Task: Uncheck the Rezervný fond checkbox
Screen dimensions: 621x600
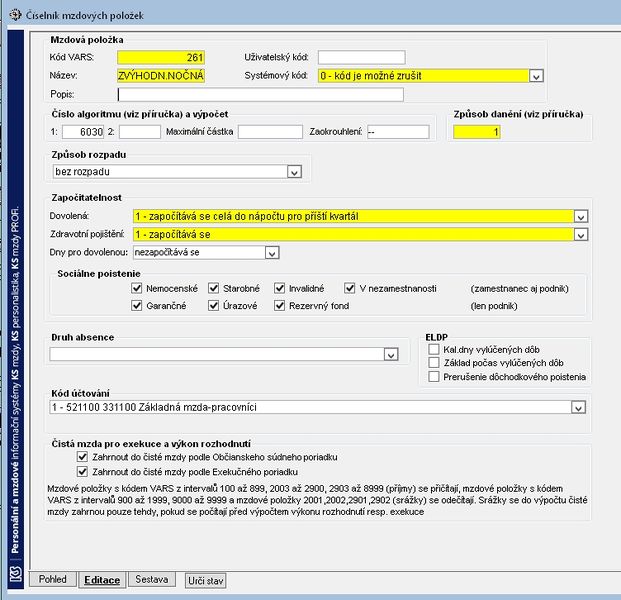Action: (x=280, y=305)
